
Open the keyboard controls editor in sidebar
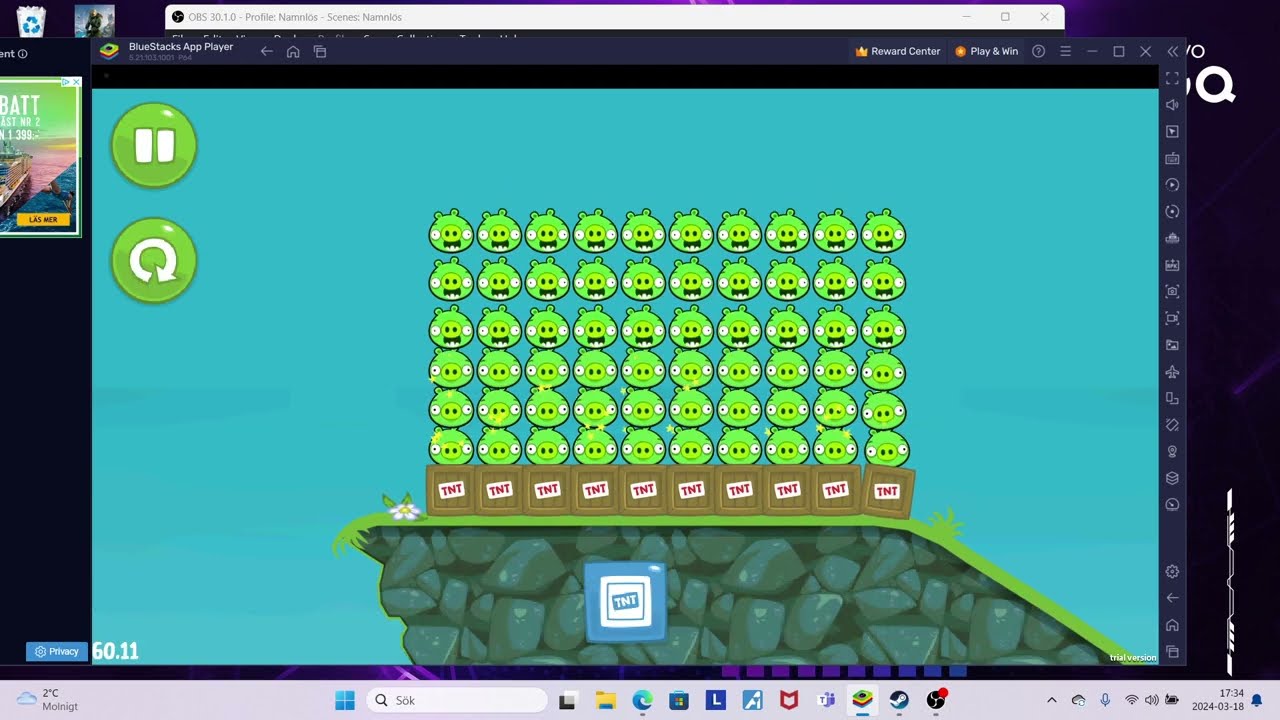click(1172, 158)
